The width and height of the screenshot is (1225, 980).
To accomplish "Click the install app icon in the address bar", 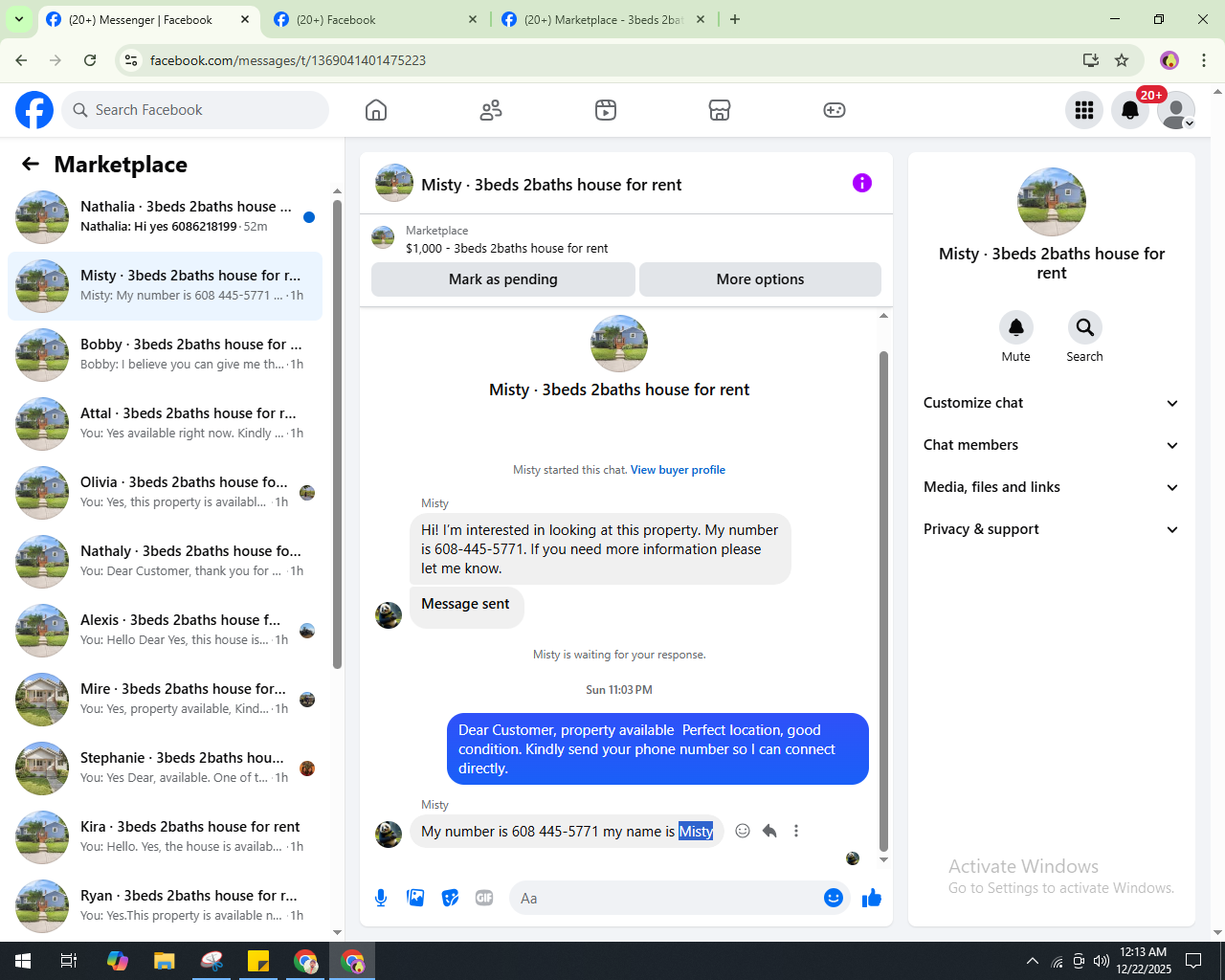I will [1091, 60].
